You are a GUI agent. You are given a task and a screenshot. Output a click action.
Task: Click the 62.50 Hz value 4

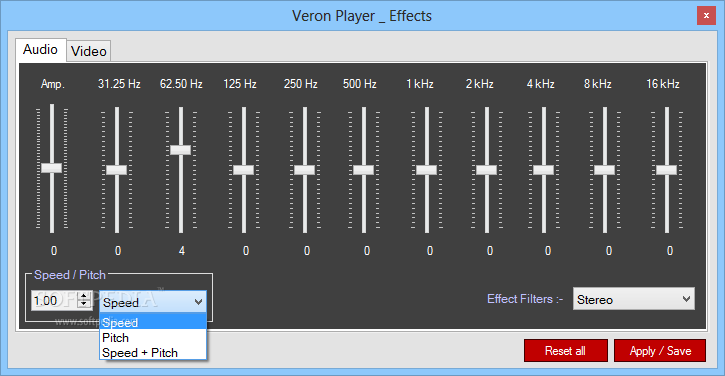pos(182,251)
